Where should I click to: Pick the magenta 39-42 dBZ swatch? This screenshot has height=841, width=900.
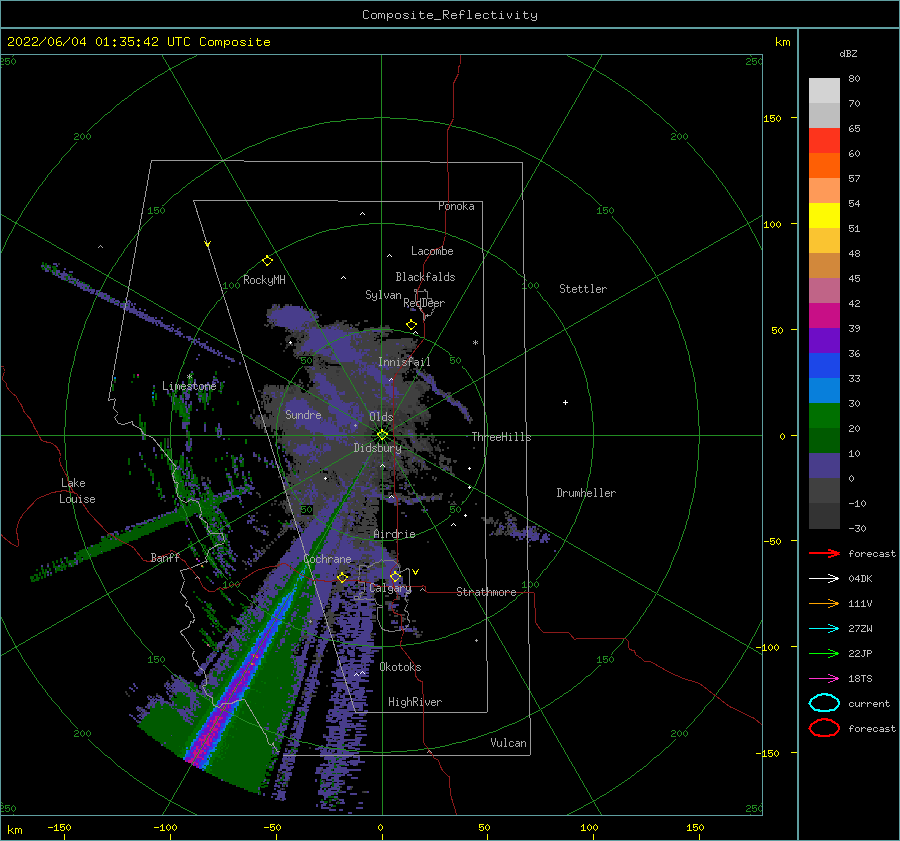pyautogui.click(x=824, y=316)
